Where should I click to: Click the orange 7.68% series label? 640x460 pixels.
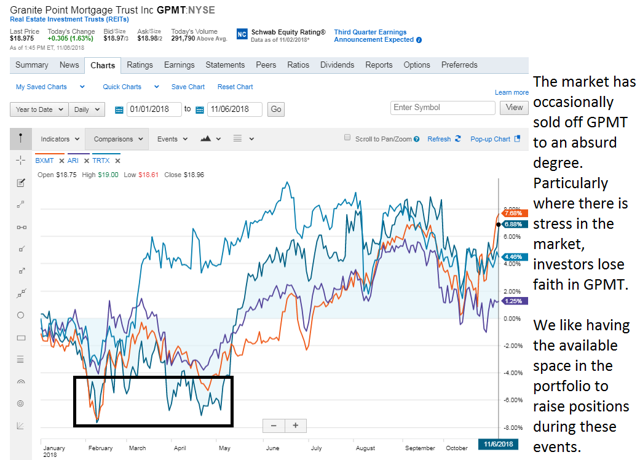pos(515,213)
